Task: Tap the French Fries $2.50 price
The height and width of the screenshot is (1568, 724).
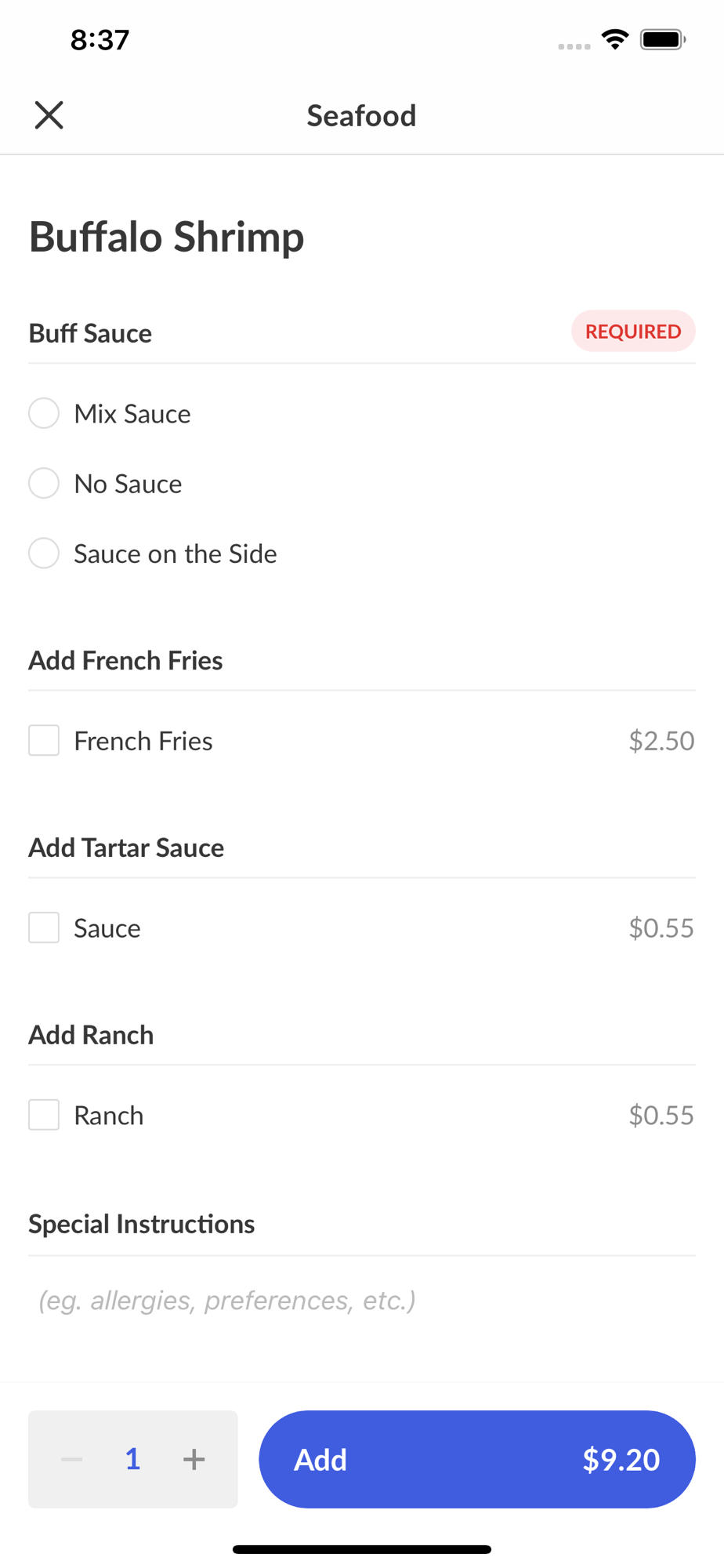Action: 661,741
